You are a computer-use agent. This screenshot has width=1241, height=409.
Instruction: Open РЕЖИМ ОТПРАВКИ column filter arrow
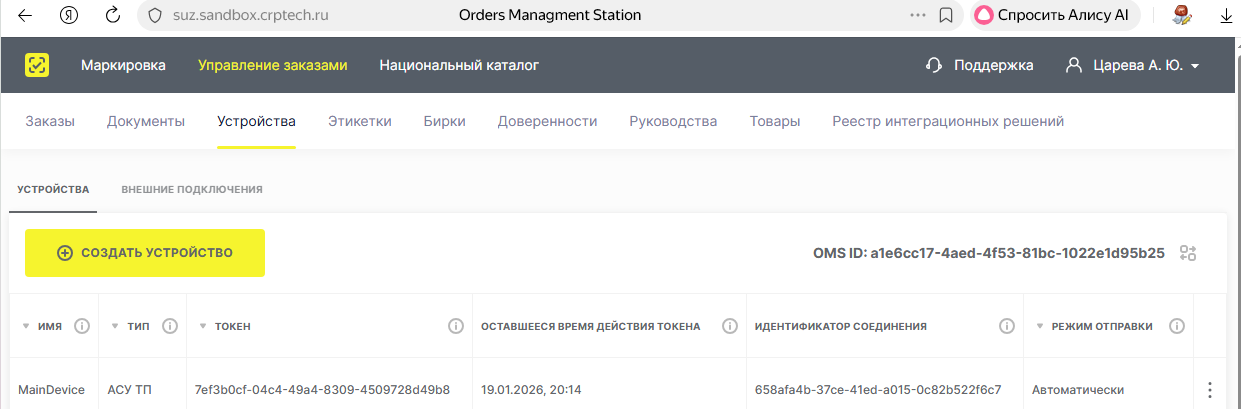[1040, 327]
